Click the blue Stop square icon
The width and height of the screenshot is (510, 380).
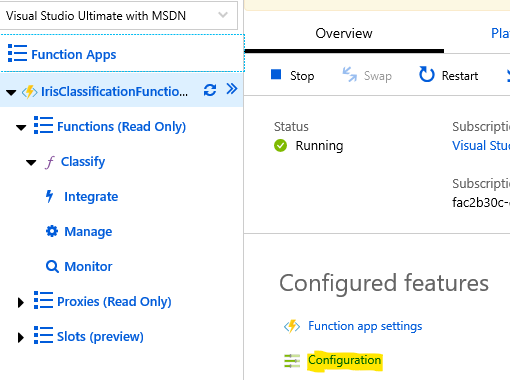(x=276, y=74)
